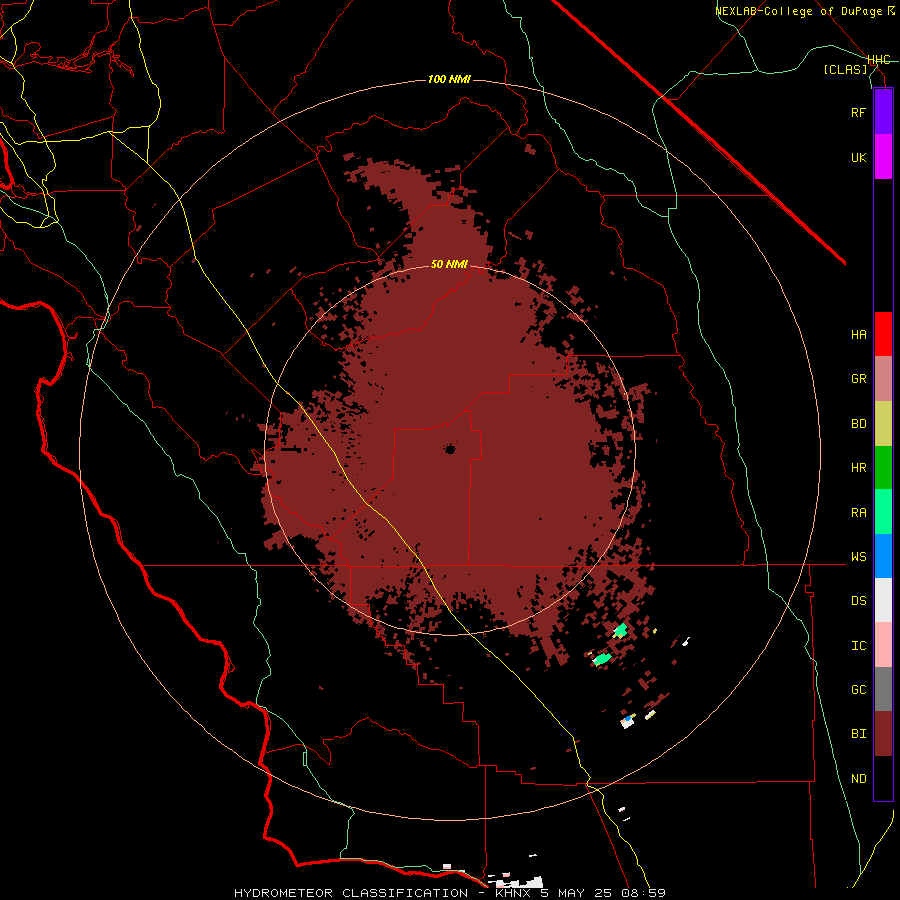Viewport: 900px width, 900px height.
Task: Click the HA red legend swatch
Action: click(x=883, y=334)
